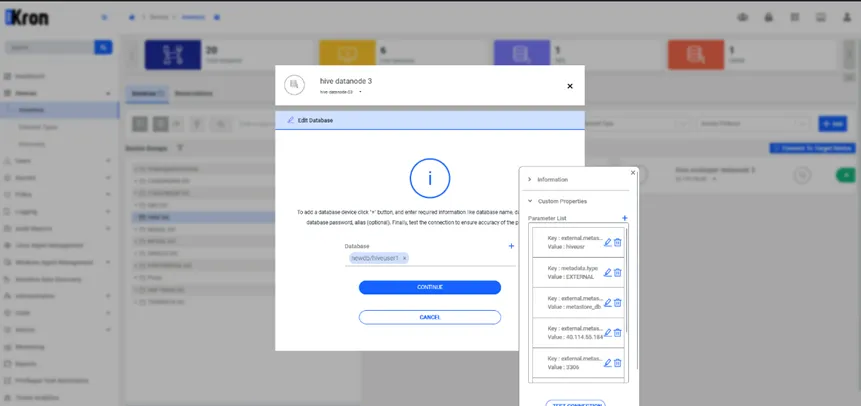Edit the metadata.type EXTERNAL parameter
861x406 pixels.
pos(607,272)
